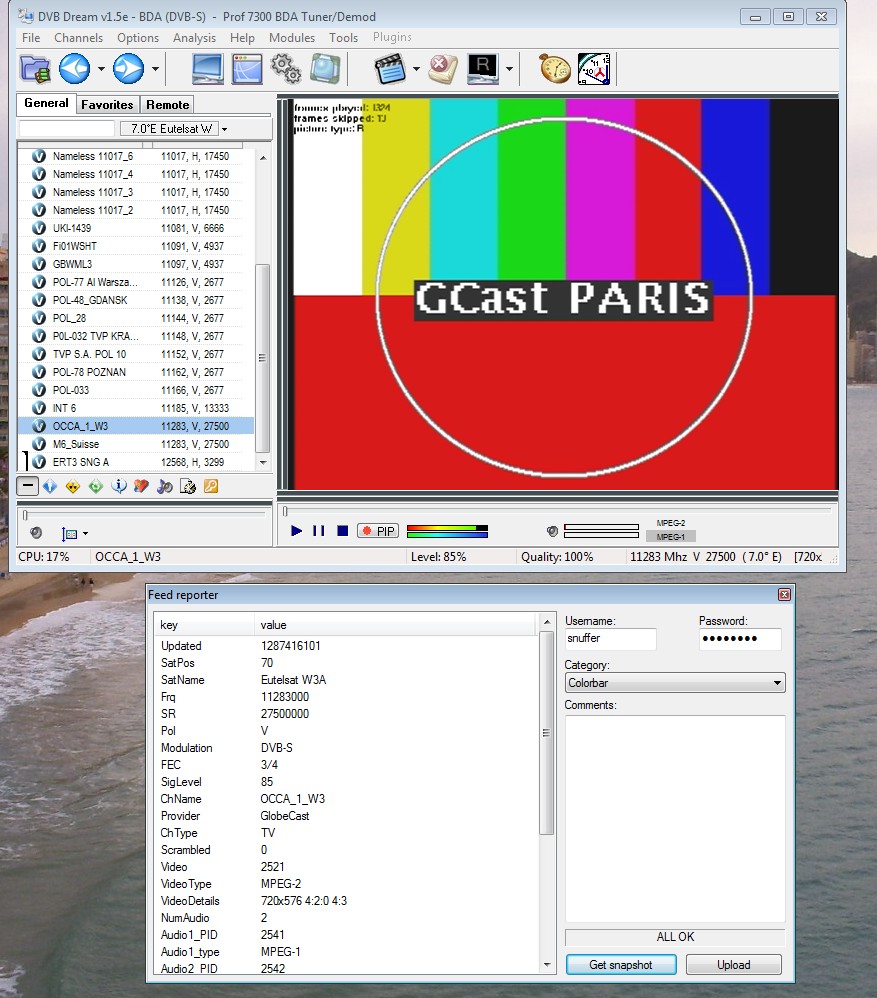
Task: Switch to the Favorites tab
Action: click(107, 105)
